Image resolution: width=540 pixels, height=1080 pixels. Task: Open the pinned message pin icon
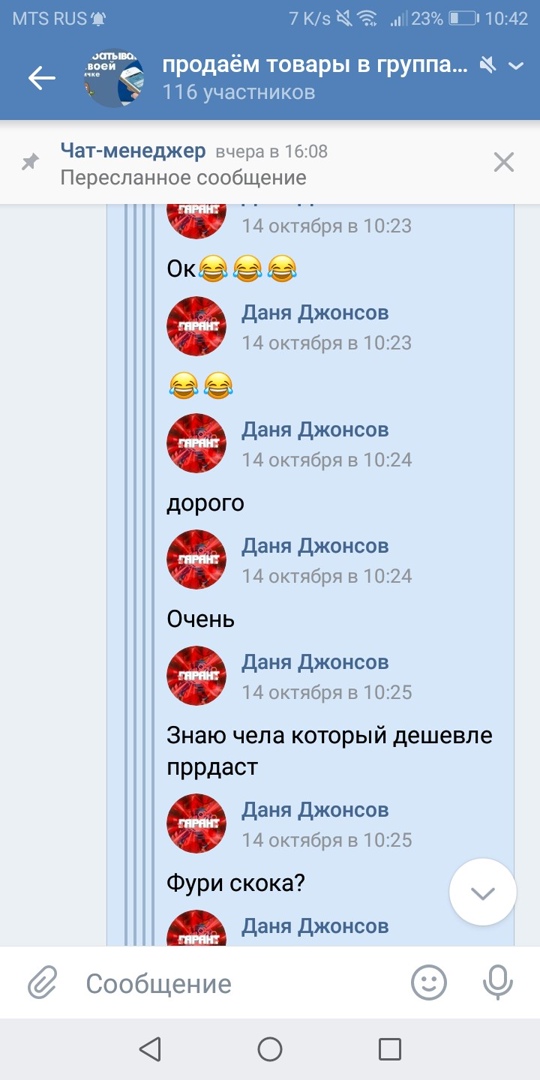(30, 163)
